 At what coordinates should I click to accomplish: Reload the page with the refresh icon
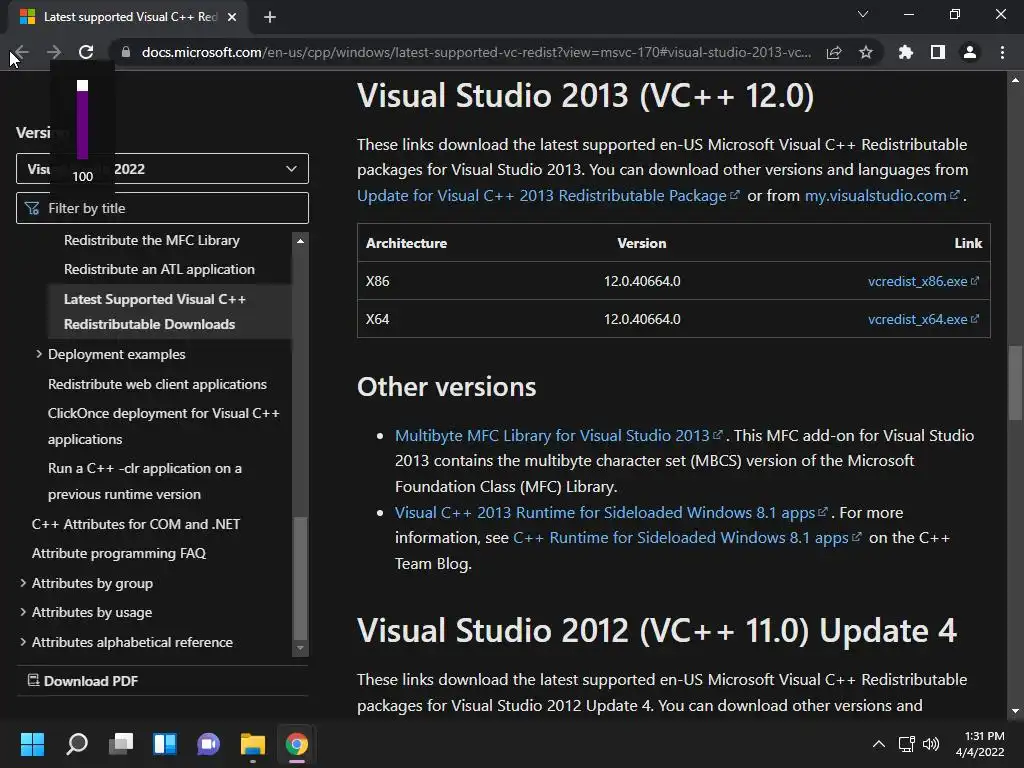[86, 52]
